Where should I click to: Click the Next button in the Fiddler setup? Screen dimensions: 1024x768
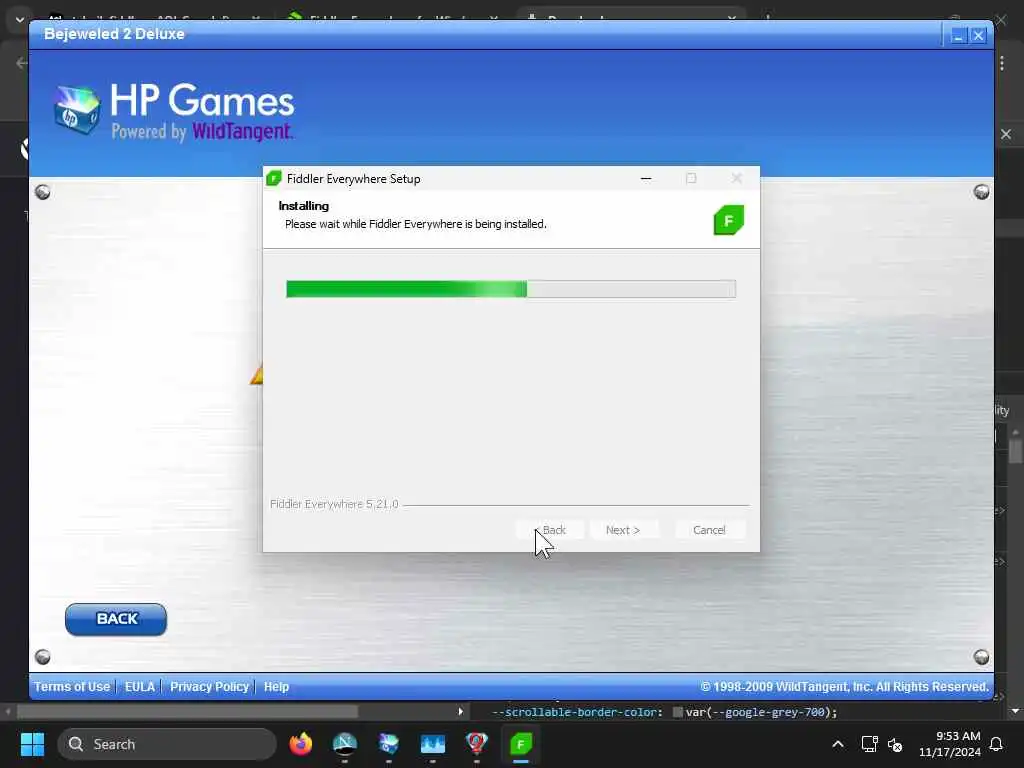pyautogui.click(x=623, y=530)
